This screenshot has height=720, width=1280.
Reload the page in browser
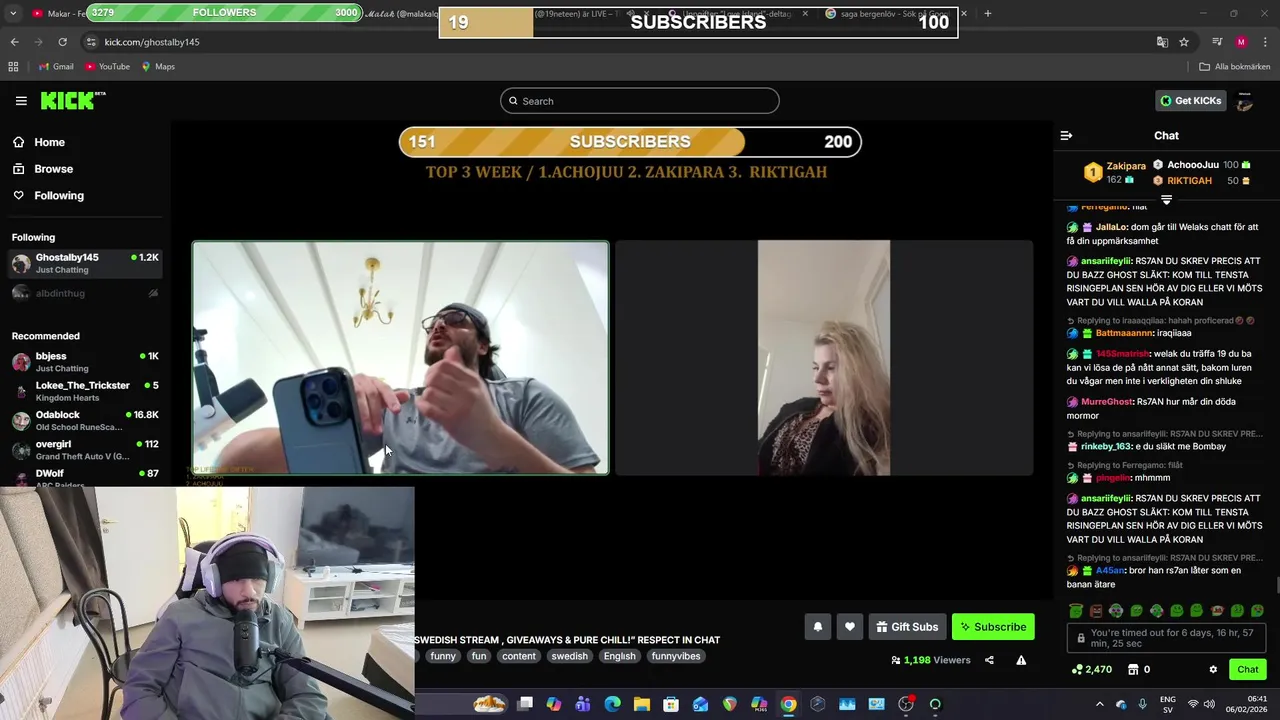point(62,42)
